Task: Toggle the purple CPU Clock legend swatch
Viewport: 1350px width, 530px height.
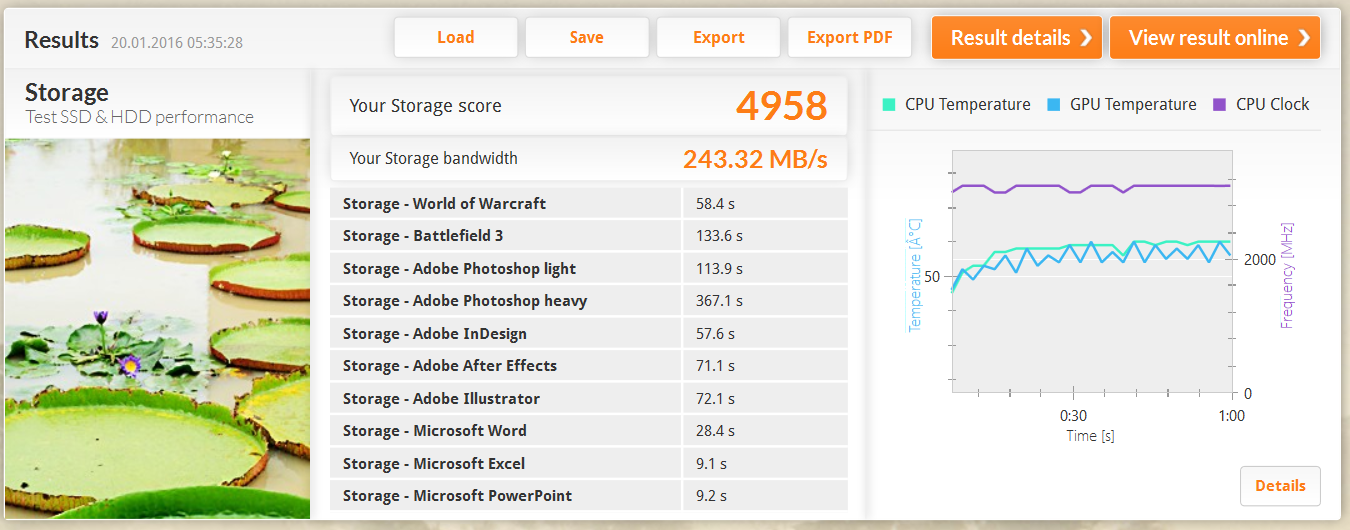Action: [1219, 104]
